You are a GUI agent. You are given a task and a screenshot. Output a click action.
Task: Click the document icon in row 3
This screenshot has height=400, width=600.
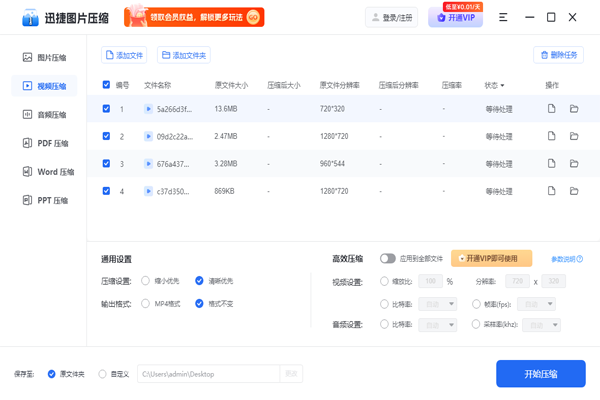[x=551, y=162]
